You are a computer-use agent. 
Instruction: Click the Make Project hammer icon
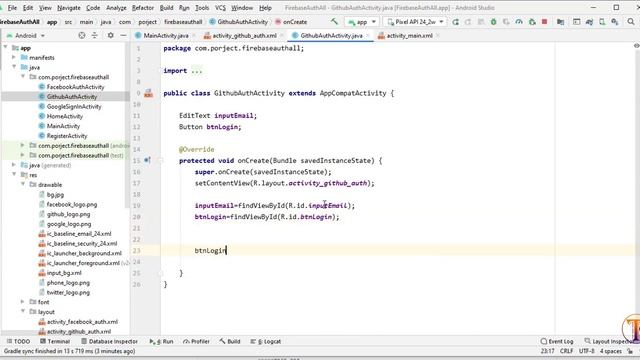point(334,22)
